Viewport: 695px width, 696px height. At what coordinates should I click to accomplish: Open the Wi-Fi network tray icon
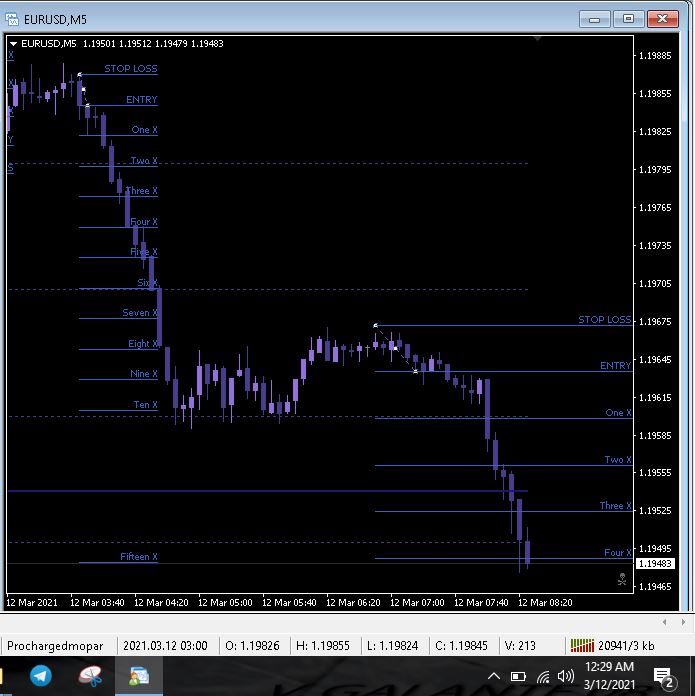543,676
